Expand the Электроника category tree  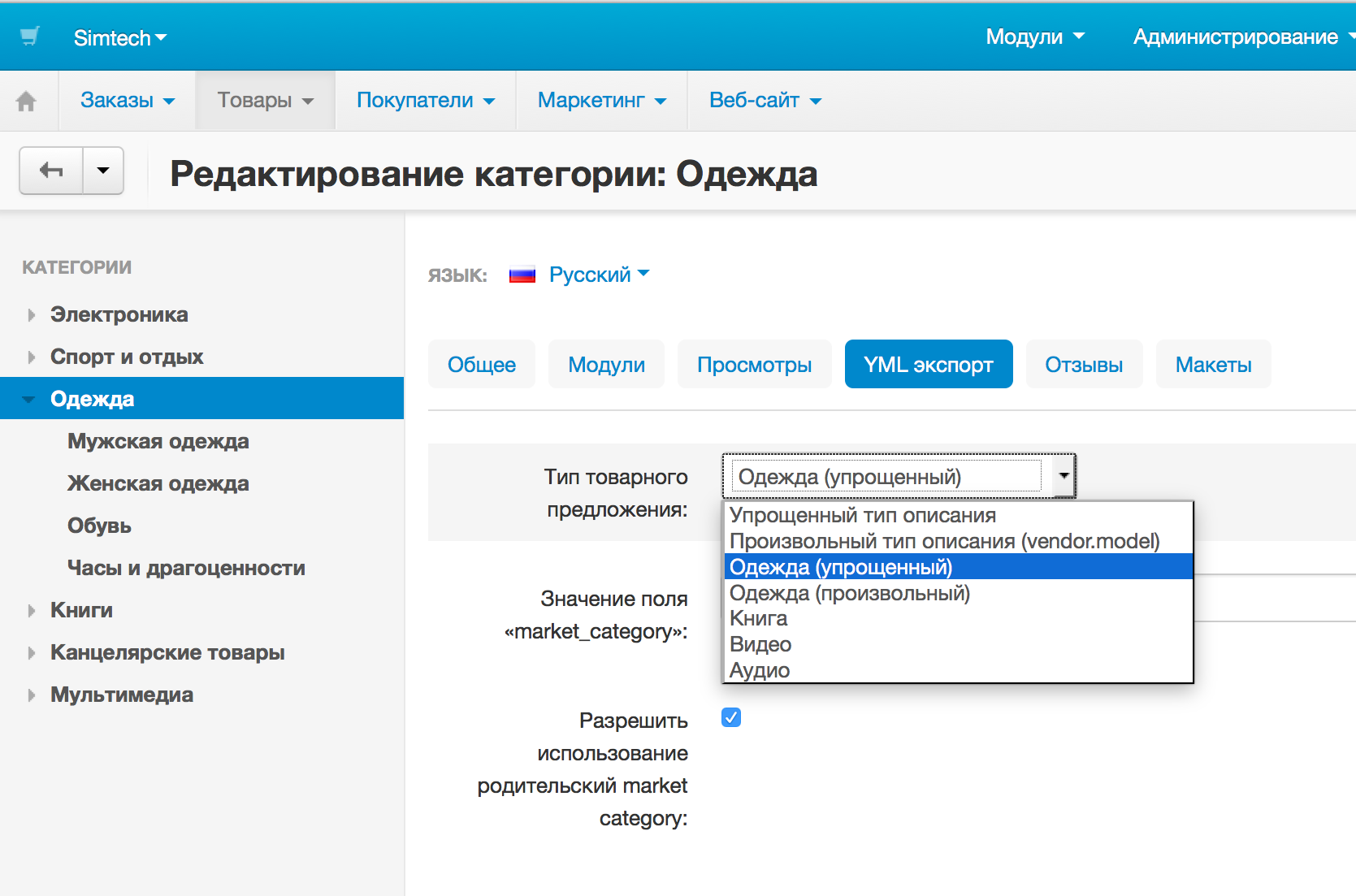[x=32, y=315]
